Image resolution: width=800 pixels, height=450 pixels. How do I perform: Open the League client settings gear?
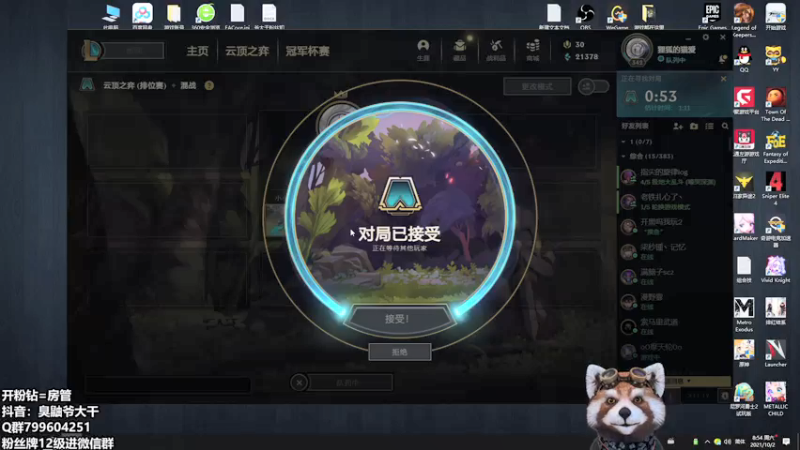706,37
